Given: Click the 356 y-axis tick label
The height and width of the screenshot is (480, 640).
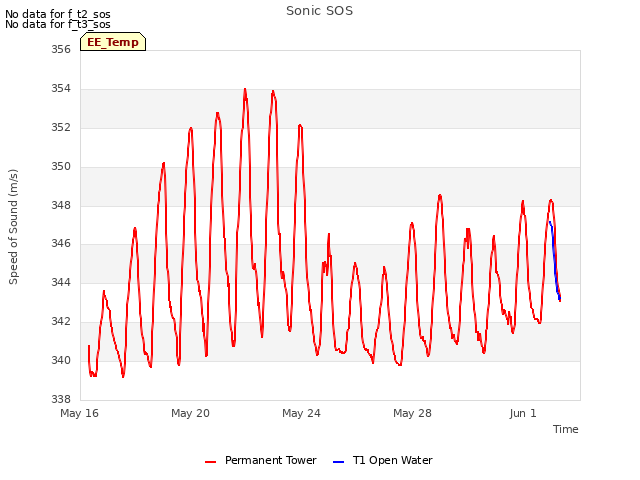Looking at the screenshot, I should [61, 50].
